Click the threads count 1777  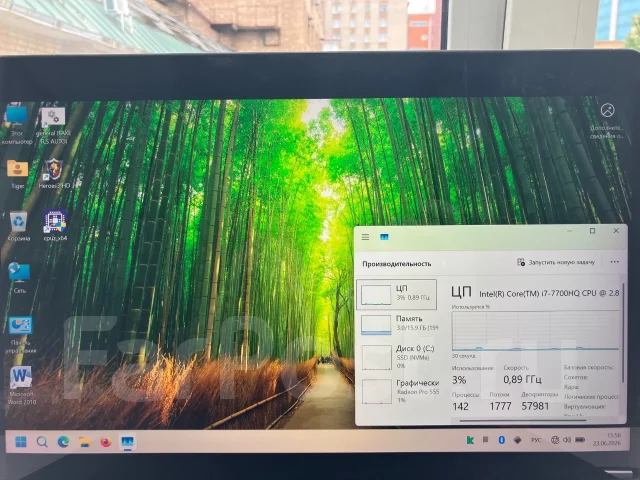(500, 406)
